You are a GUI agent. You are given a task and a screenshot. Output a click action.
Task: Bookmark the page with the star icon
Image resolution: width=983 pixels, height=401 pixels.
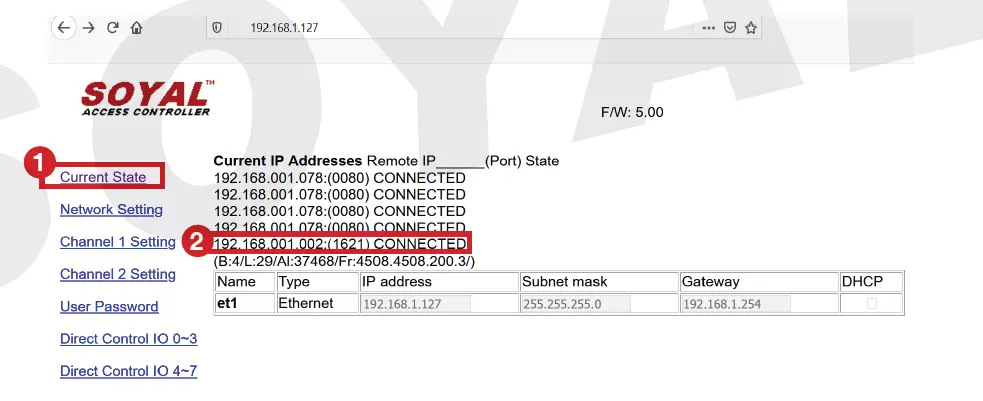(751, 28)
